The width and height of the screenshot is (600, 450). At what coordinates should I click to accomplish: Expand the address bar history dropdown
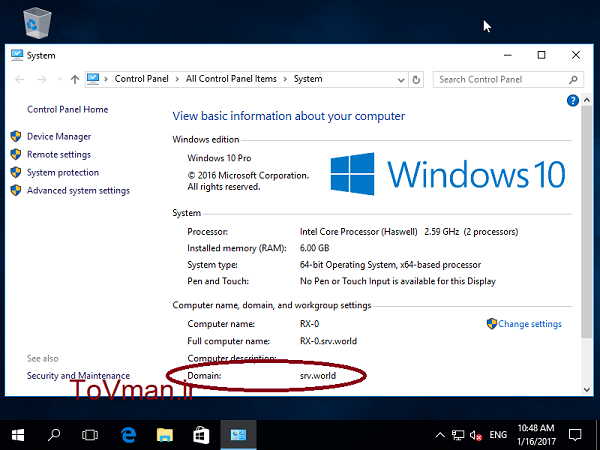pos(401,80)
